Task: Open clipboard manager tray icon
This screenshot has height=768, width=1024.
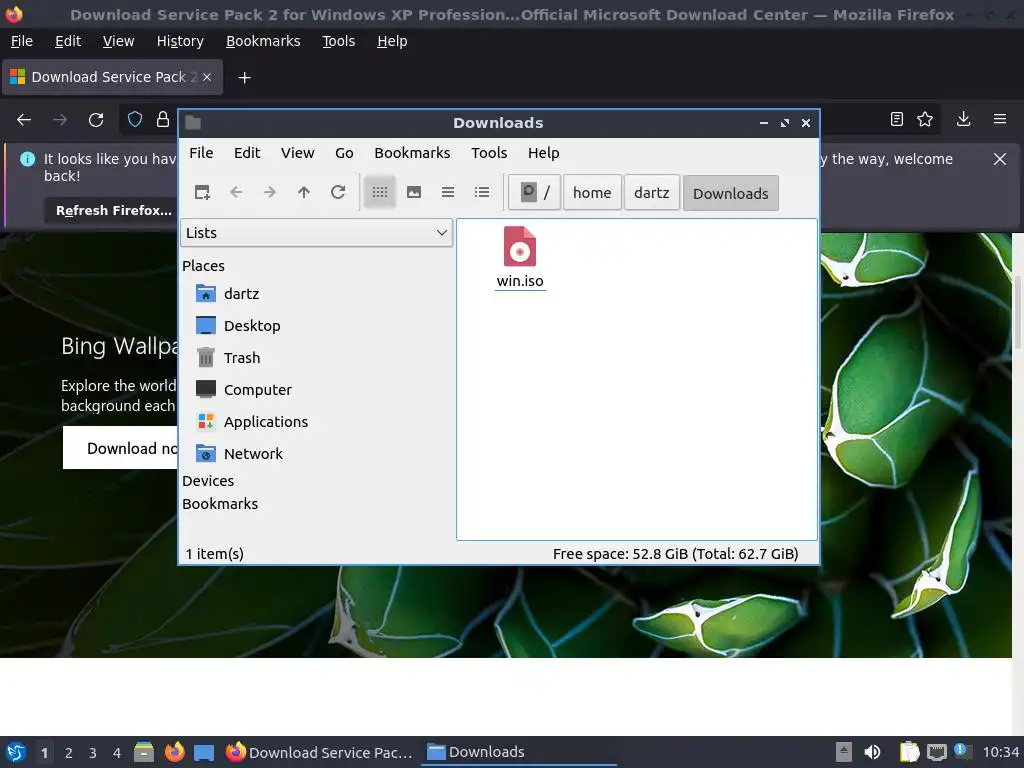Action: click(x=909, y=752)
